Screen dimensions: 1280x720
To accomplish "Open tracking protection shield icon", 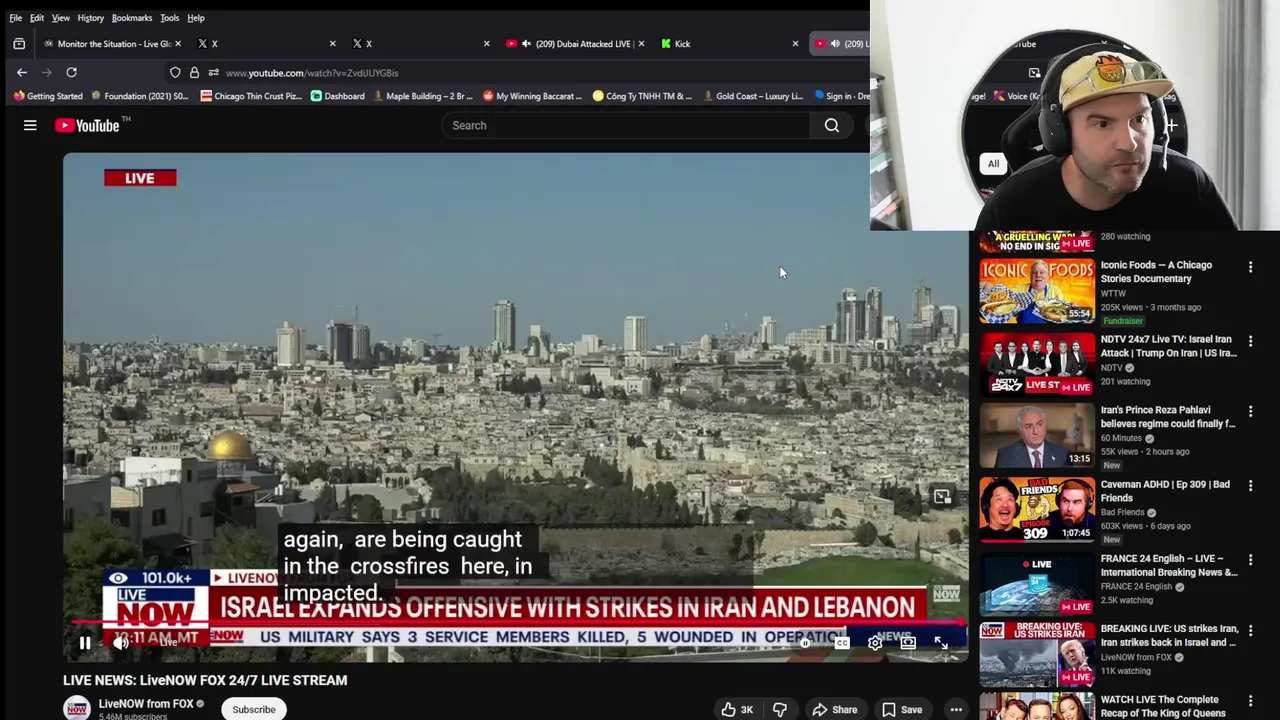I will point(175,72).
